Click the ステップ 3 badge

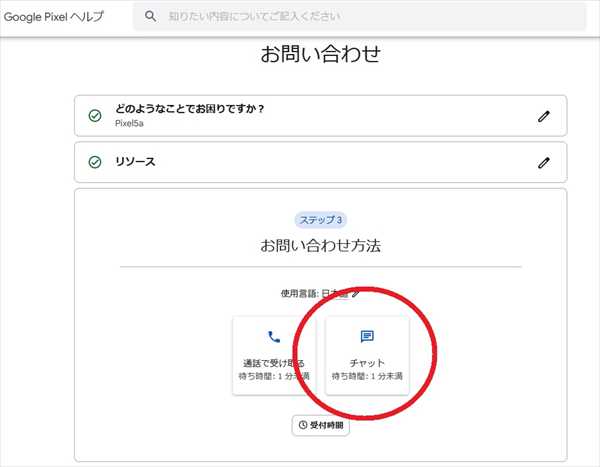click(x=321, y=220)
